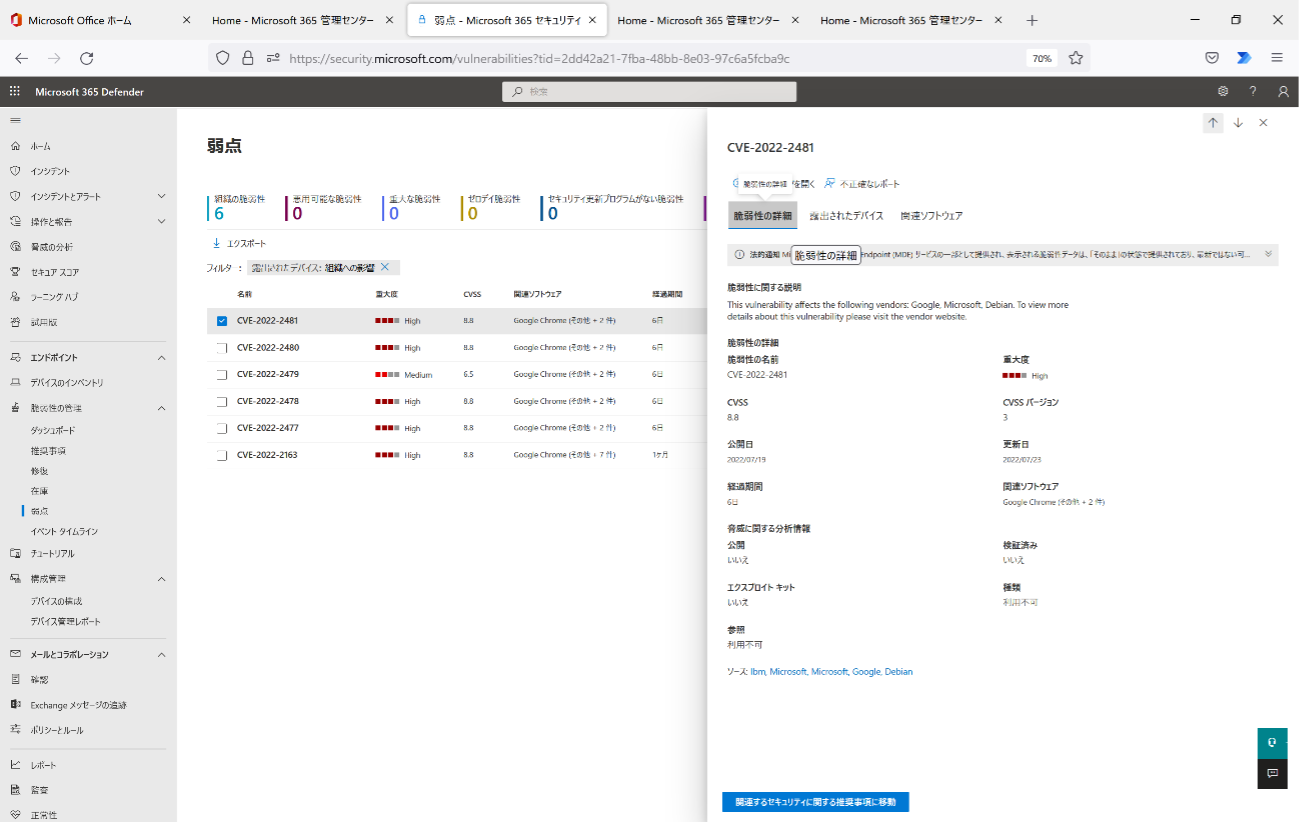The width and height of the screenshot is (1301, 825).
Task: Check the CVE-2022-2478 row checkbox
Action: click(222, 401)
